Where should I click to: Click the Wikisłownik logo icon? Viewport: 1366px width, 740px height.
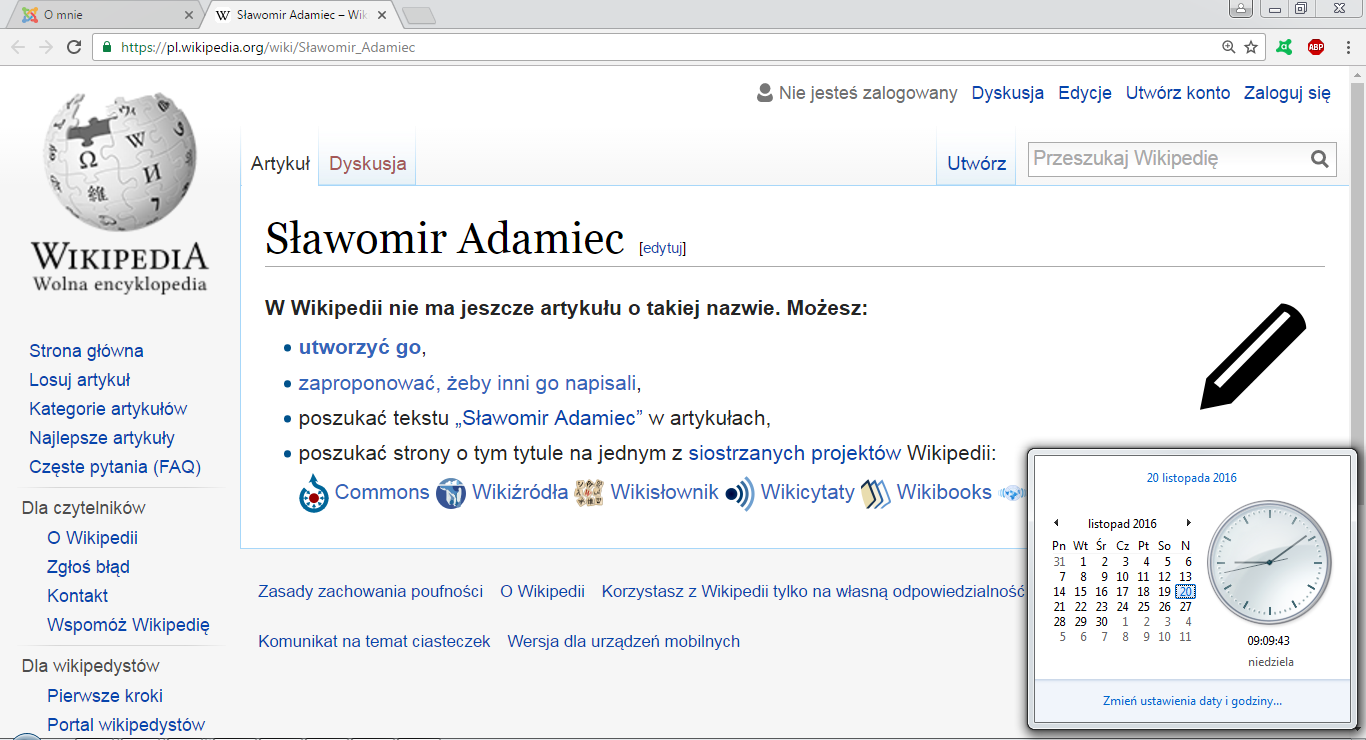coord(589,493)
